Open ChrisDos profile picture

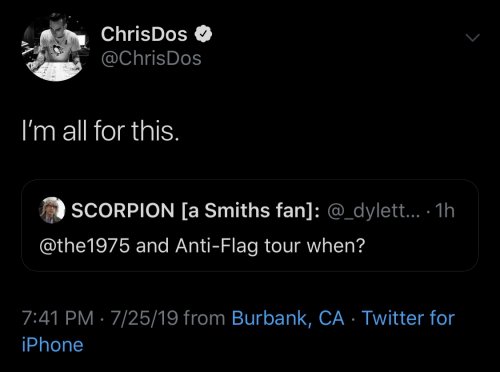pos(55,47)
